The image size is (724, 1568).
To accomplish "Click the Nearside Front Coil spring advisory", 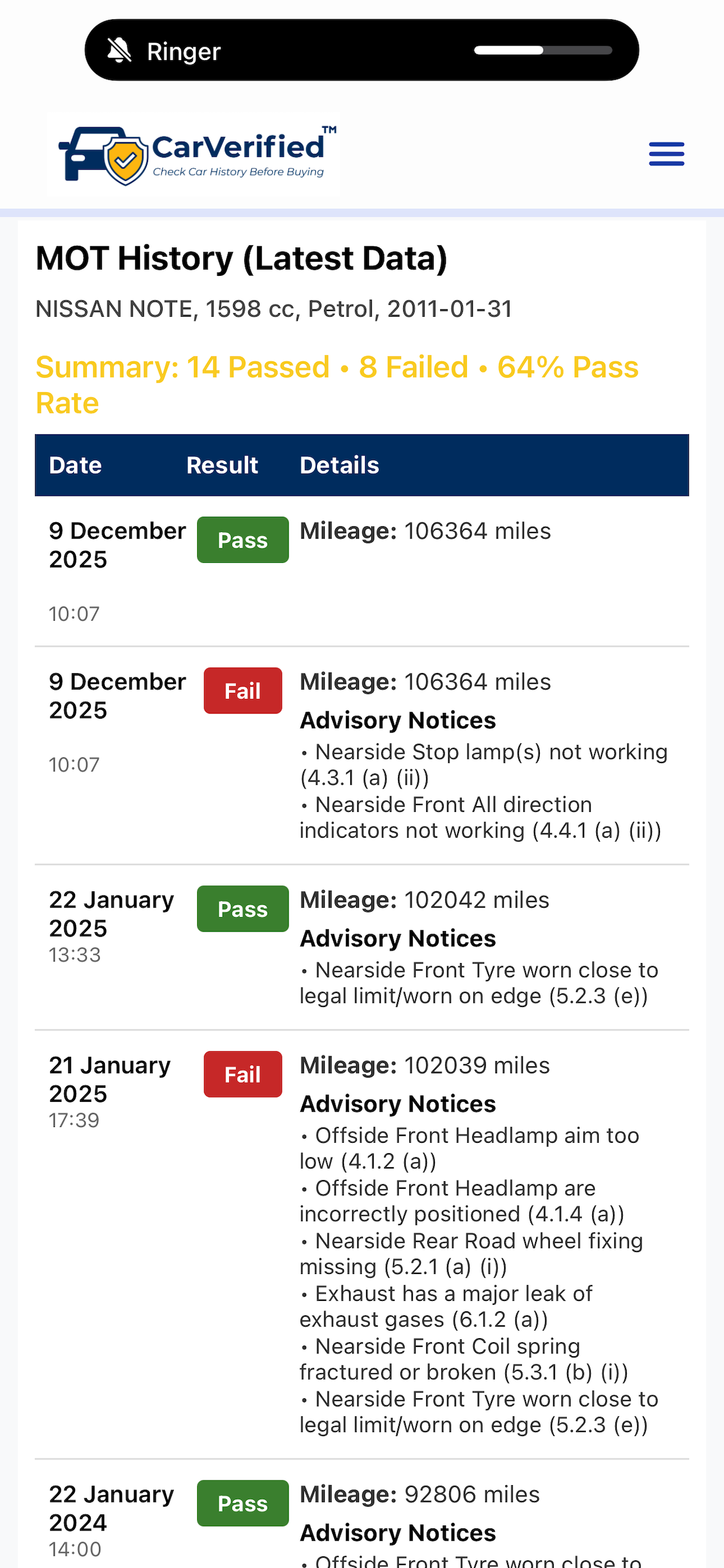I will click(463, 1359).
